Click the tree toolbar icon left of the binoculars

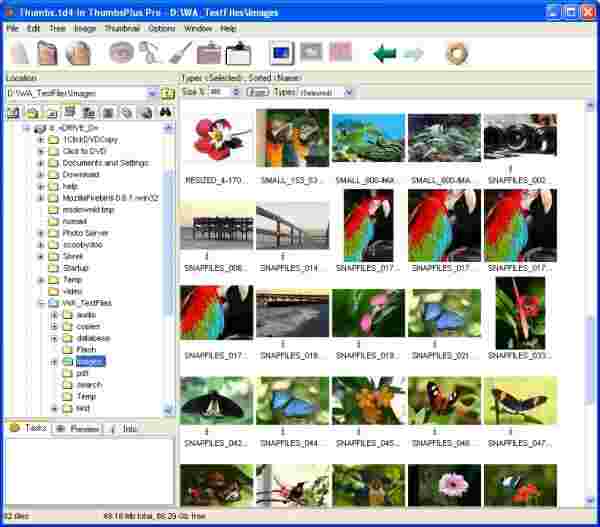pos(146,113)
